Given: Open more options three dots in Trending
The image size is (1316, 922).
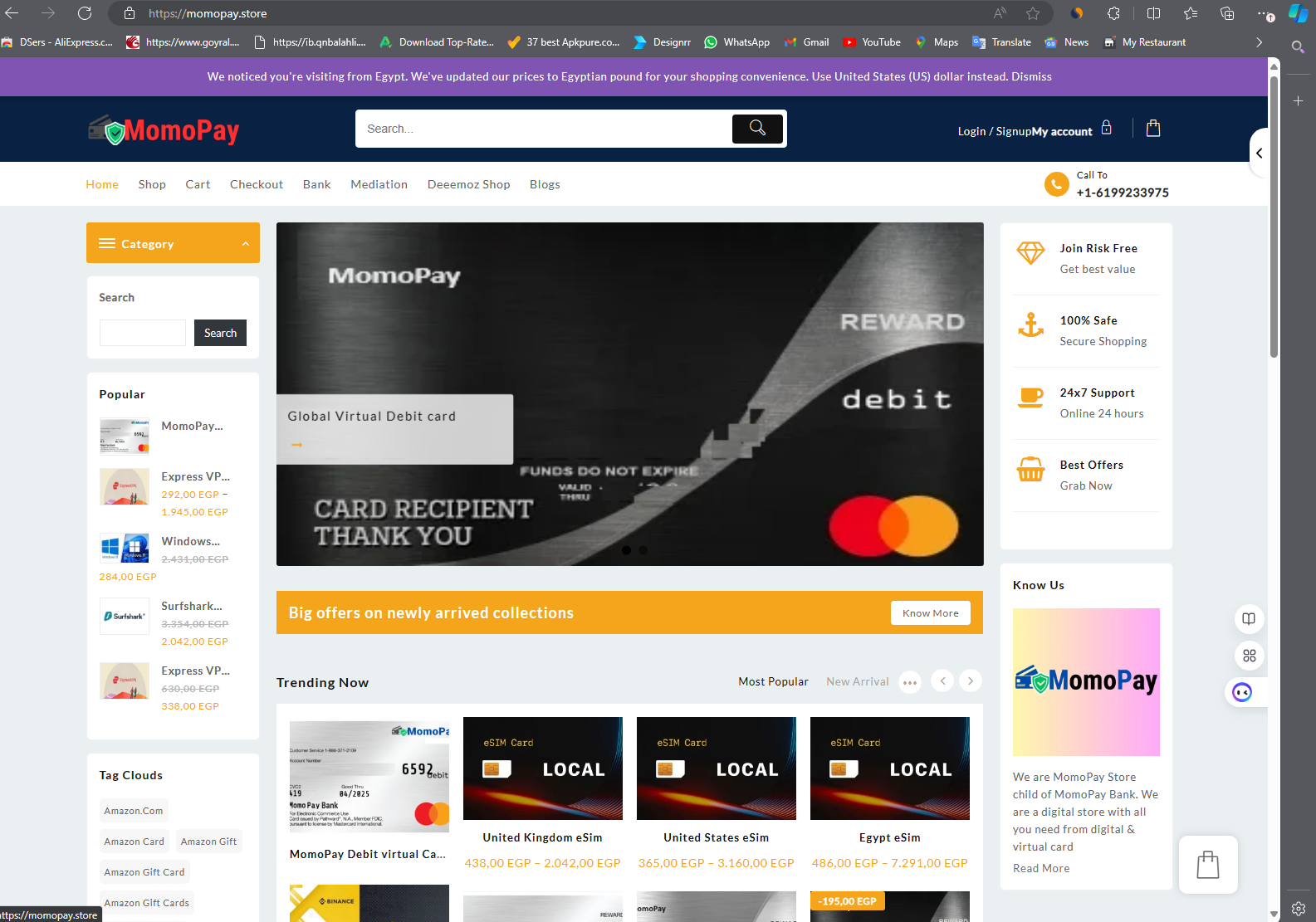Looking at the screenshot, I should point(911,683).
